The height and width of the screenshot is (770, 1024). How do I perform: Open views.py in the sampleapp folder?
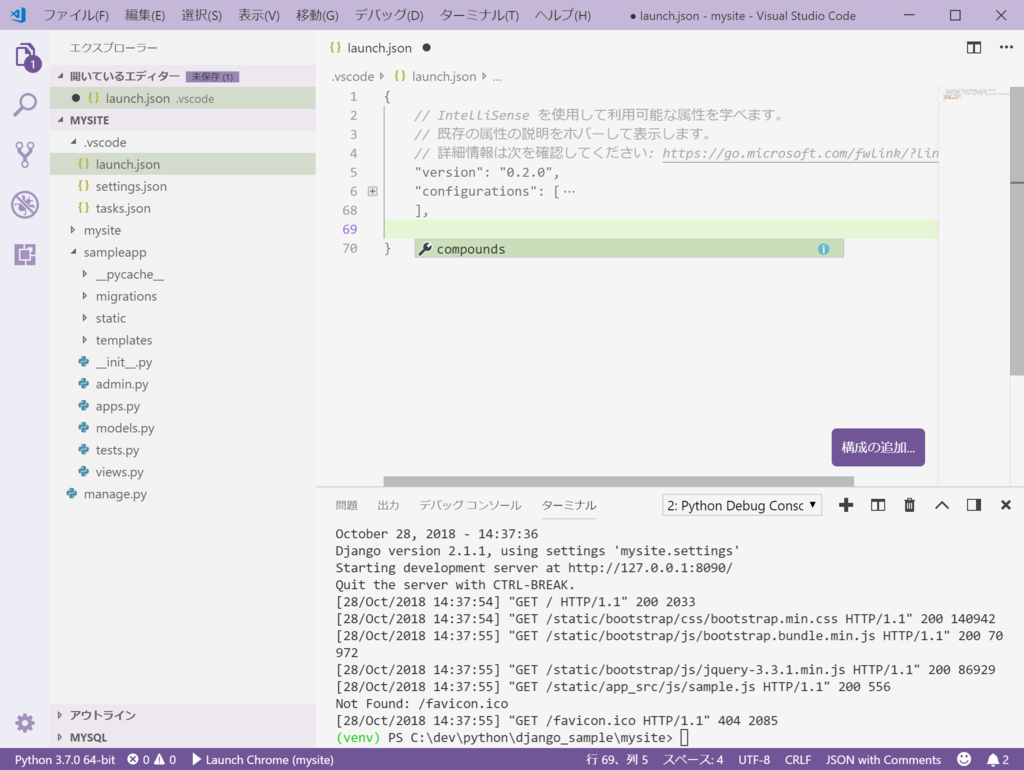pyautogui.click(x=183, y=472)
